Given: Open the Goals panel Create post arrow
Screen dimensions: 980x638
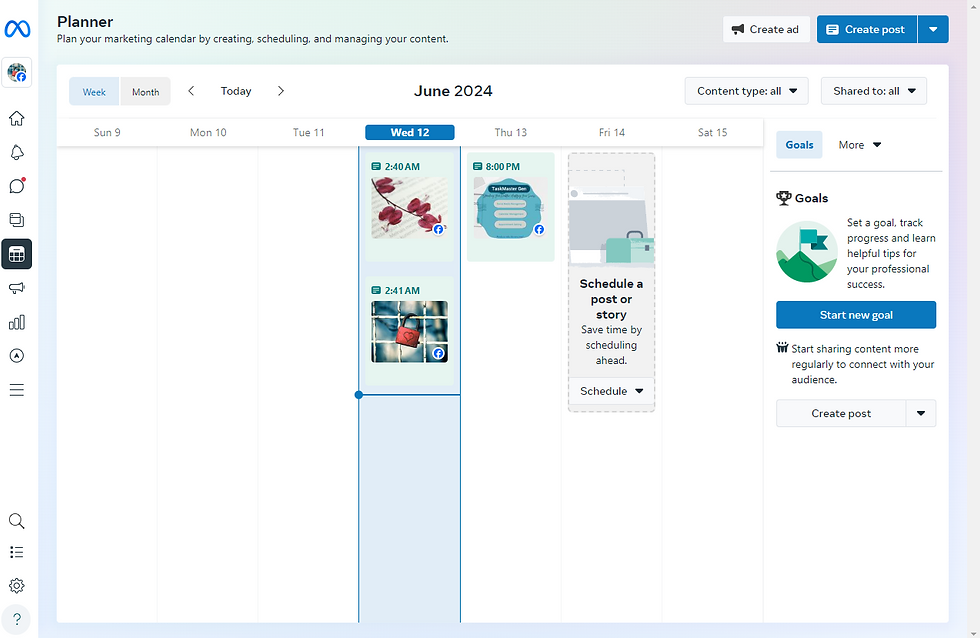Looking at the screenshot, I should point(921,414).
